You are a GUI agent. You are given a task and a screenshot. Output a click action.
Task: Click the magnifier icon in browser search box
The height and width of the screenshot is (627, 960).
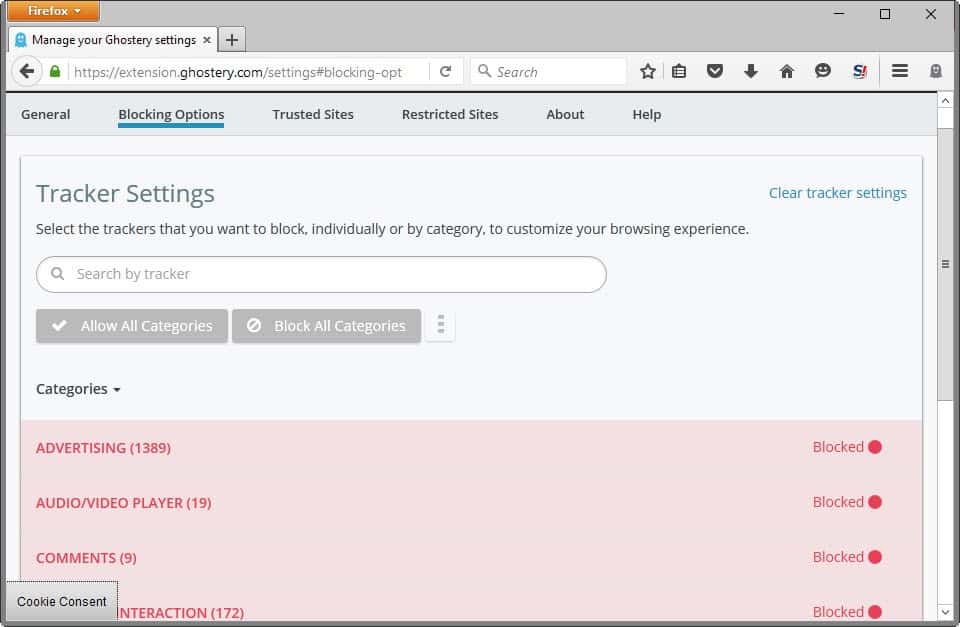tap(484, 71)
